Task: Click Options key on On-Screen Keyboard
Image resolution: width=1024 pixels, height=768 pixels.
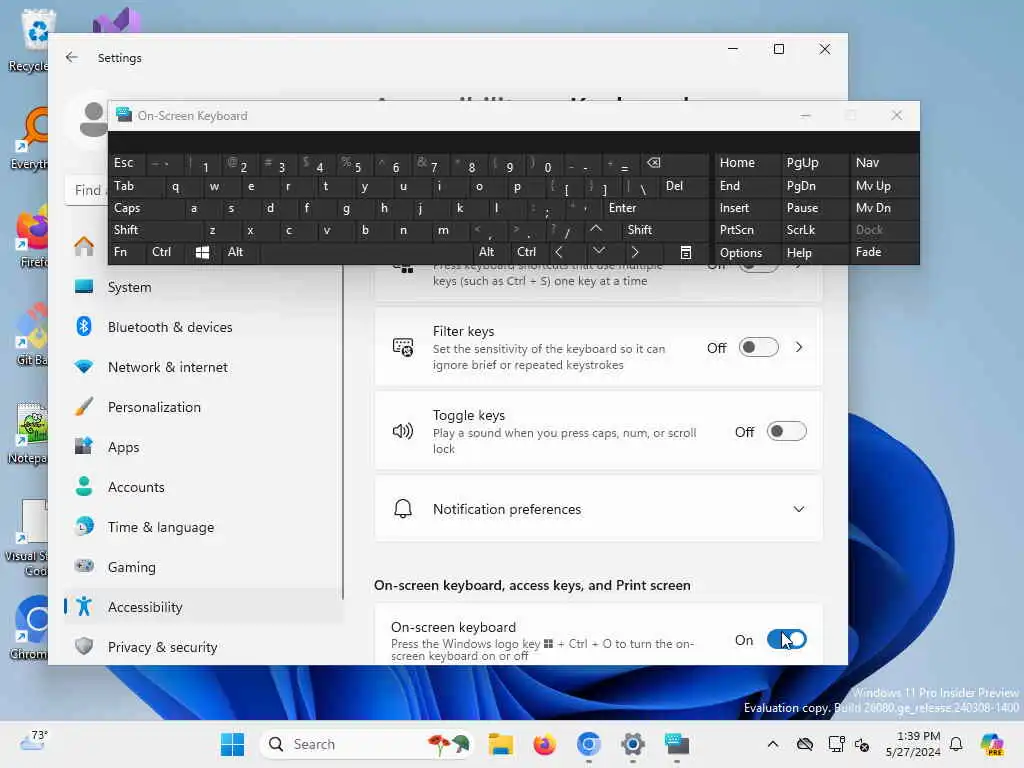Action: click(746, 253)
